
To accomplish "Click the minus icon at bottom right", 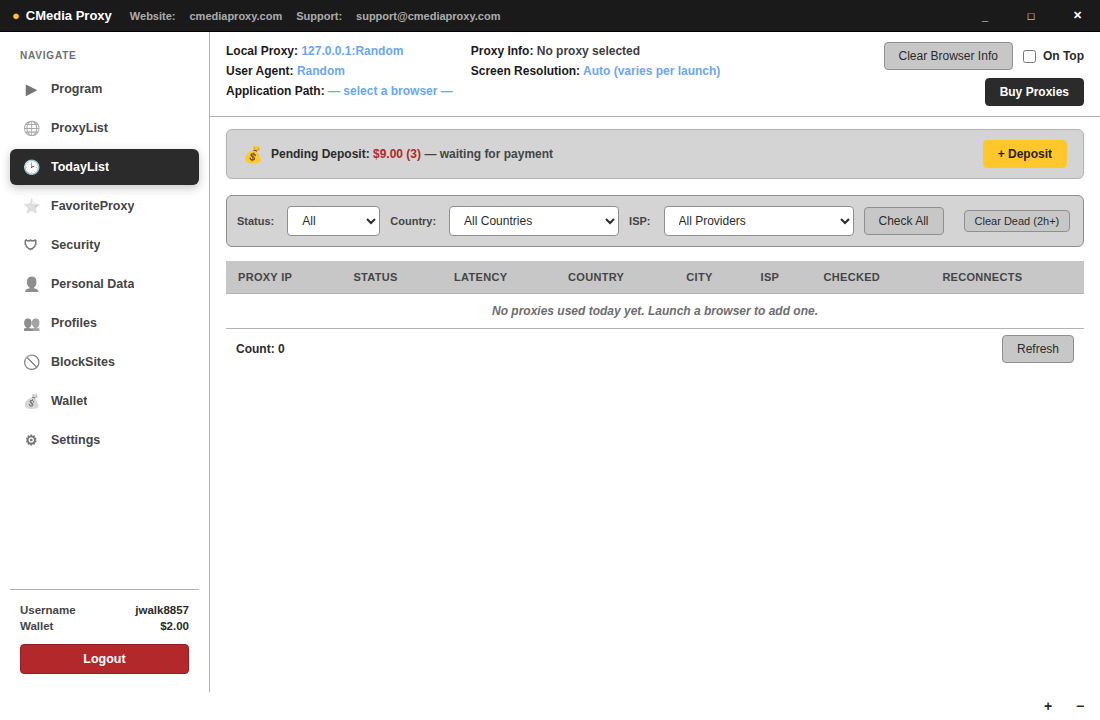I will [1080, 706].
